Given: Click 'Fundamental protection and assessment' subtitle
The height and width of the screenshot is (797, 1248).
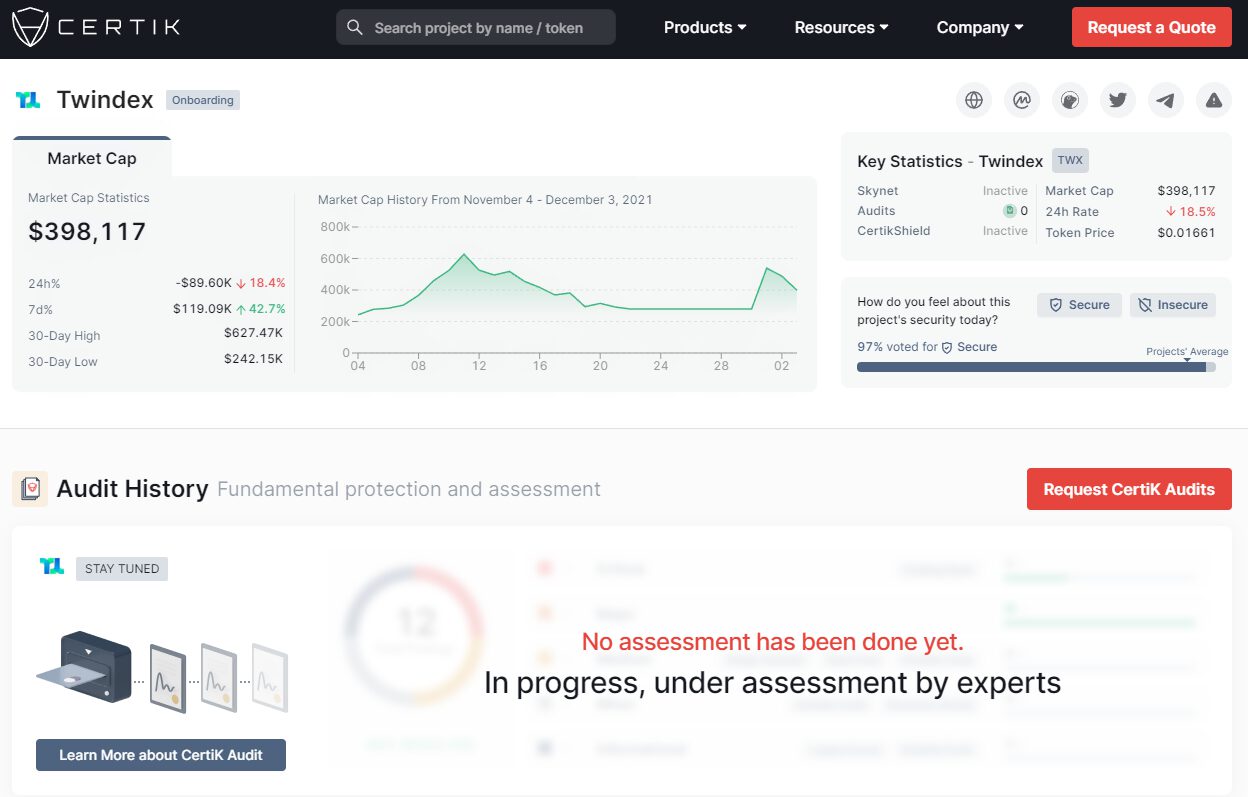Looking at the screenshot, I should pos(409,489).
